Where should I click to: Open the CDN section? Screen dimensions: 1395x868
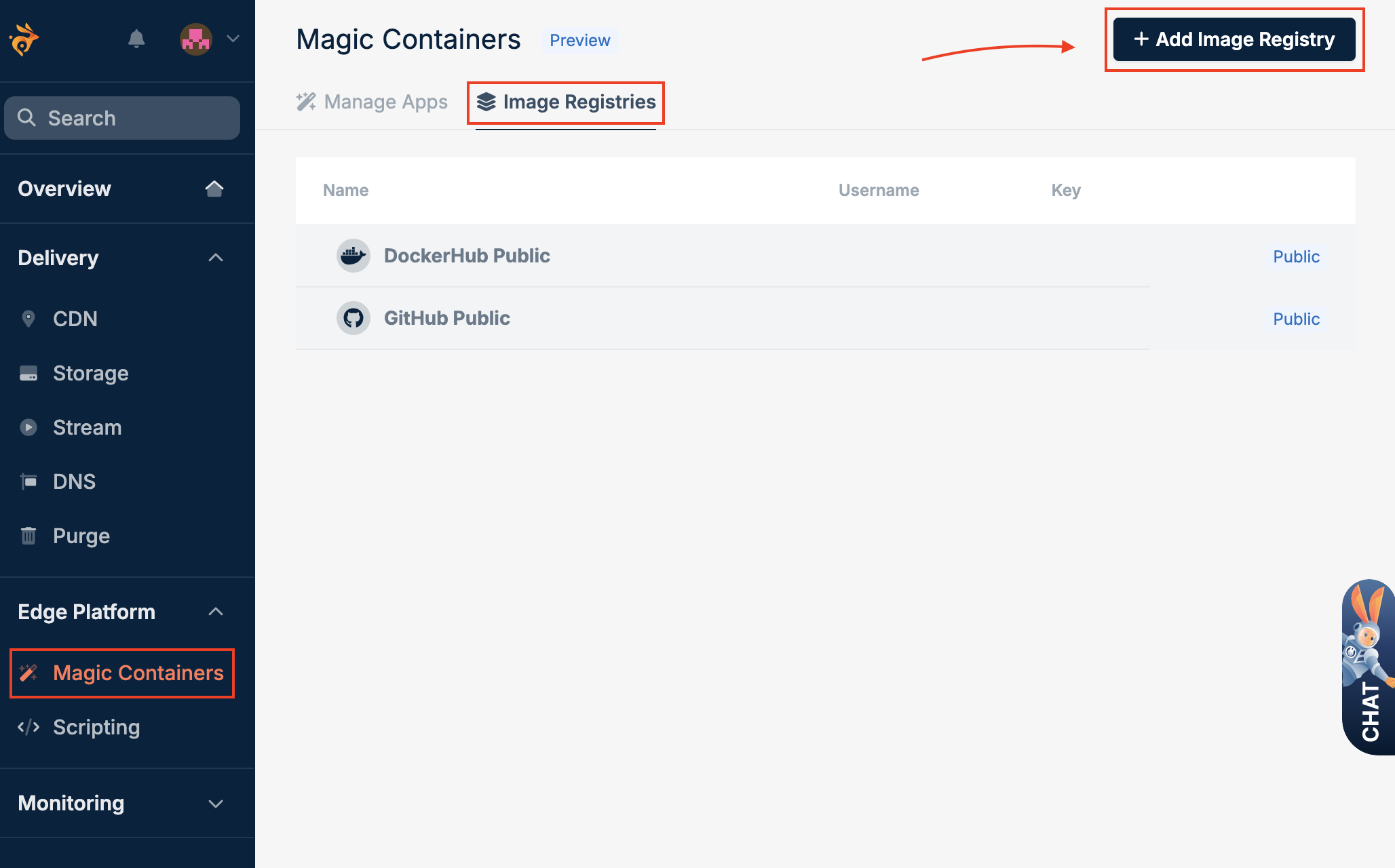pyautogui.click(x=75, y=319)
